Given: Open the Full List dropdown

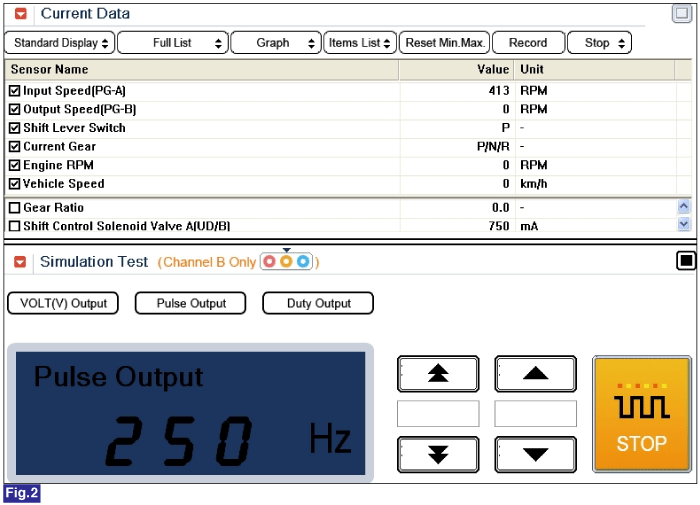Looking at the screenshot, I should coord(173,43).
